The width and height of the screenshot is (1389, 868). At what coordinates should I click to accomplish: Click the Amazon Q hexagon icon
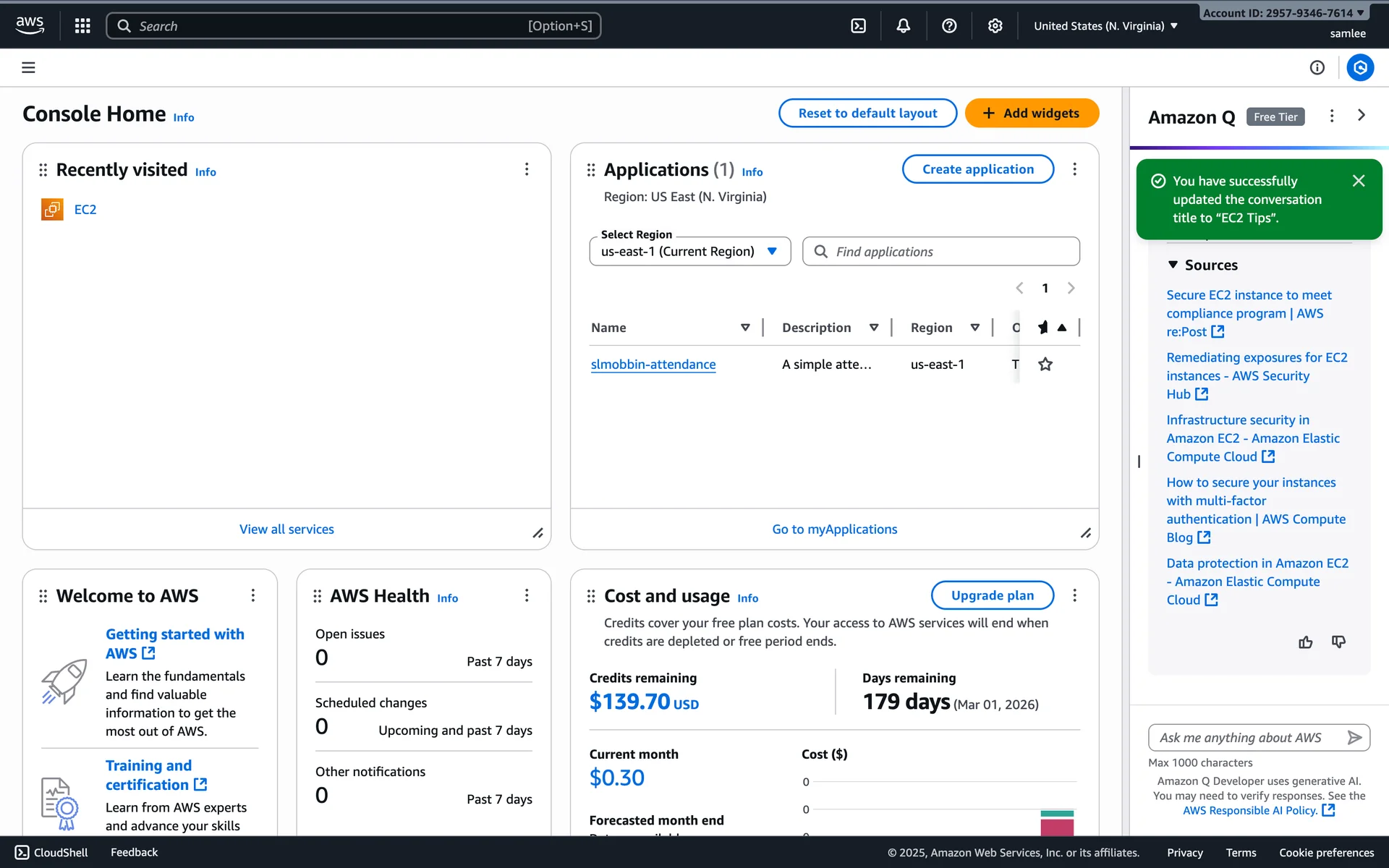1360,67
